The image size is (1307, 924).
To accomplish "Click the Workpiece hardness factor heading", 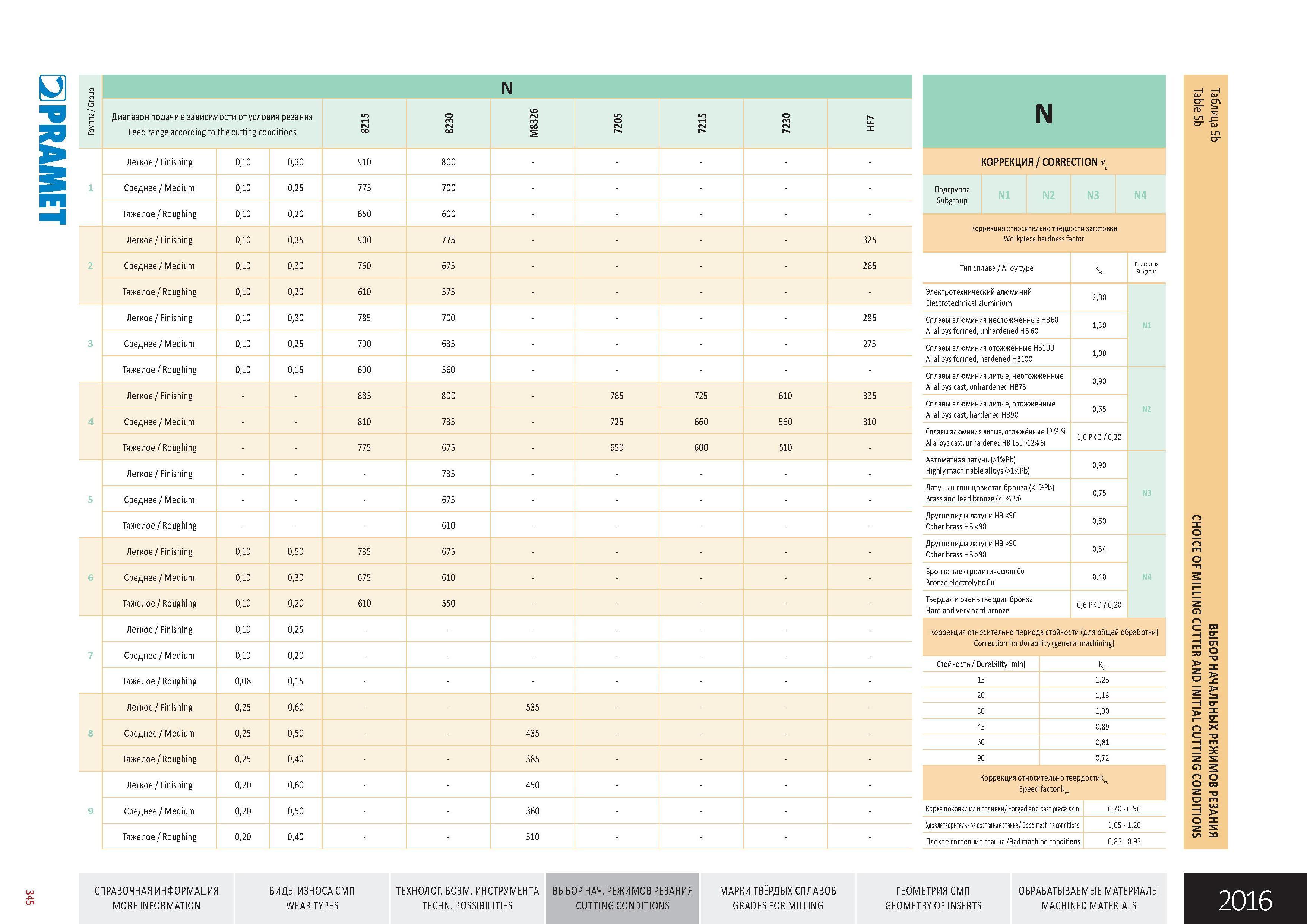I will (1044, 233).
